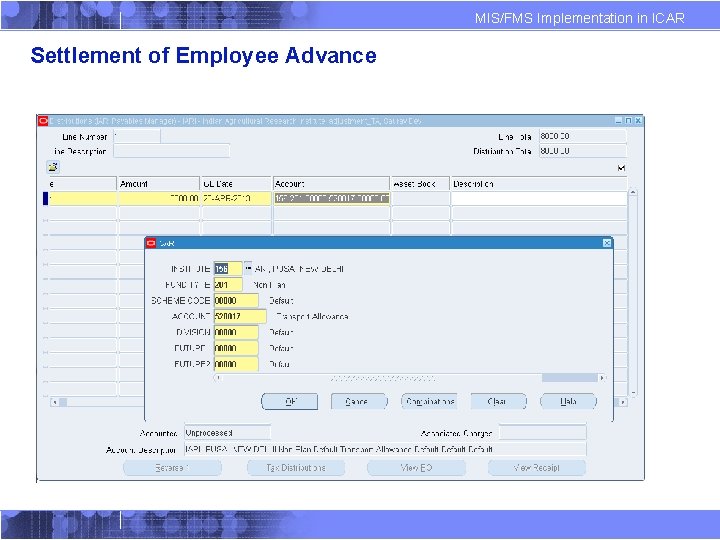Click the Oracle icon in SAR title bar

pyautogui.click(x=151, y=243)
